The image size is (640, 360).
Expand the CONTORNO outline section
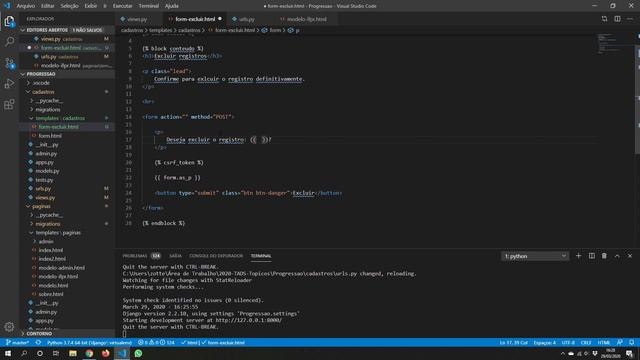click(67, 333)
